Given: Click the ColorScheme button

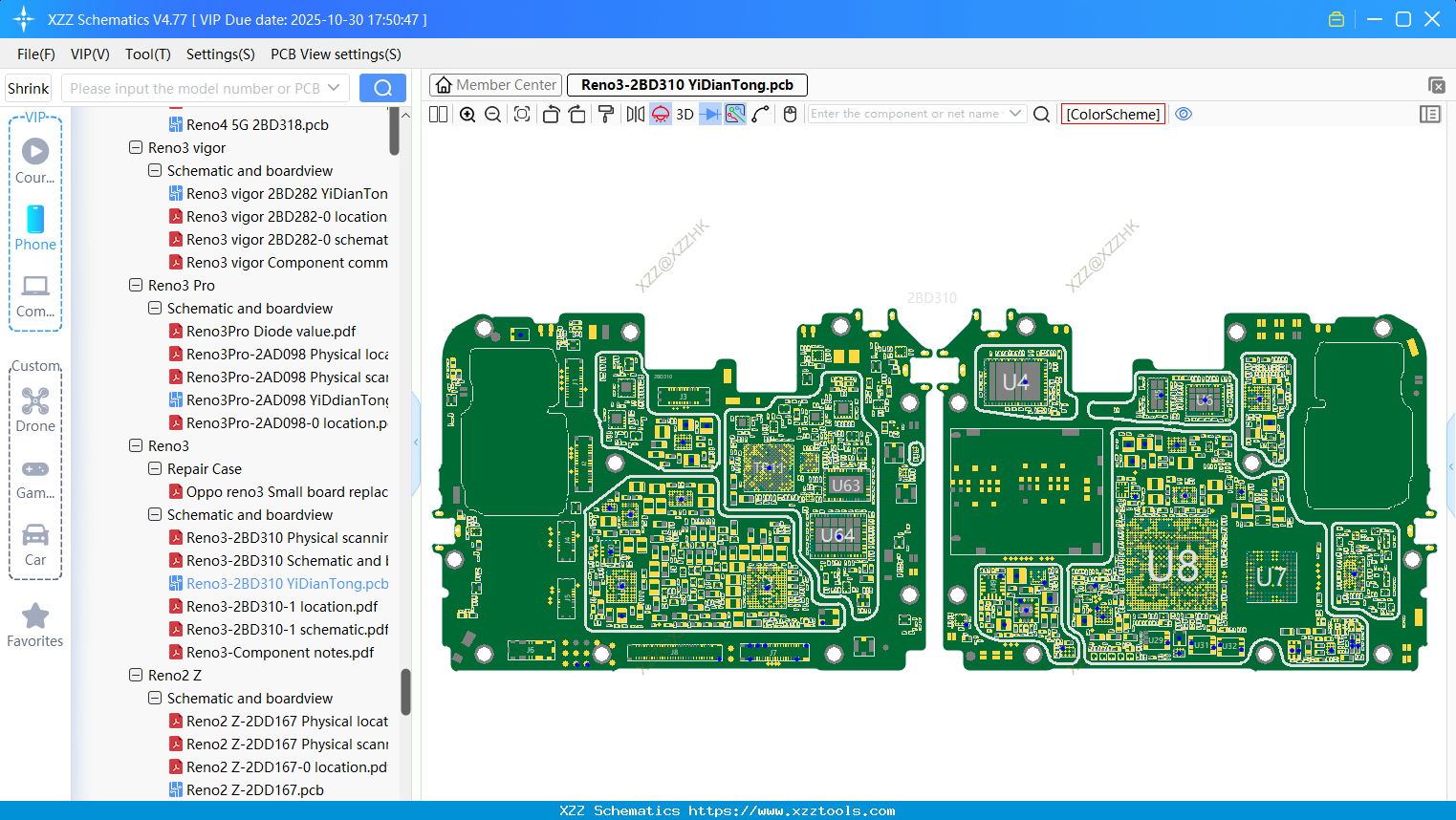Looking at the screenshot, I should (x=1113, y=115).
